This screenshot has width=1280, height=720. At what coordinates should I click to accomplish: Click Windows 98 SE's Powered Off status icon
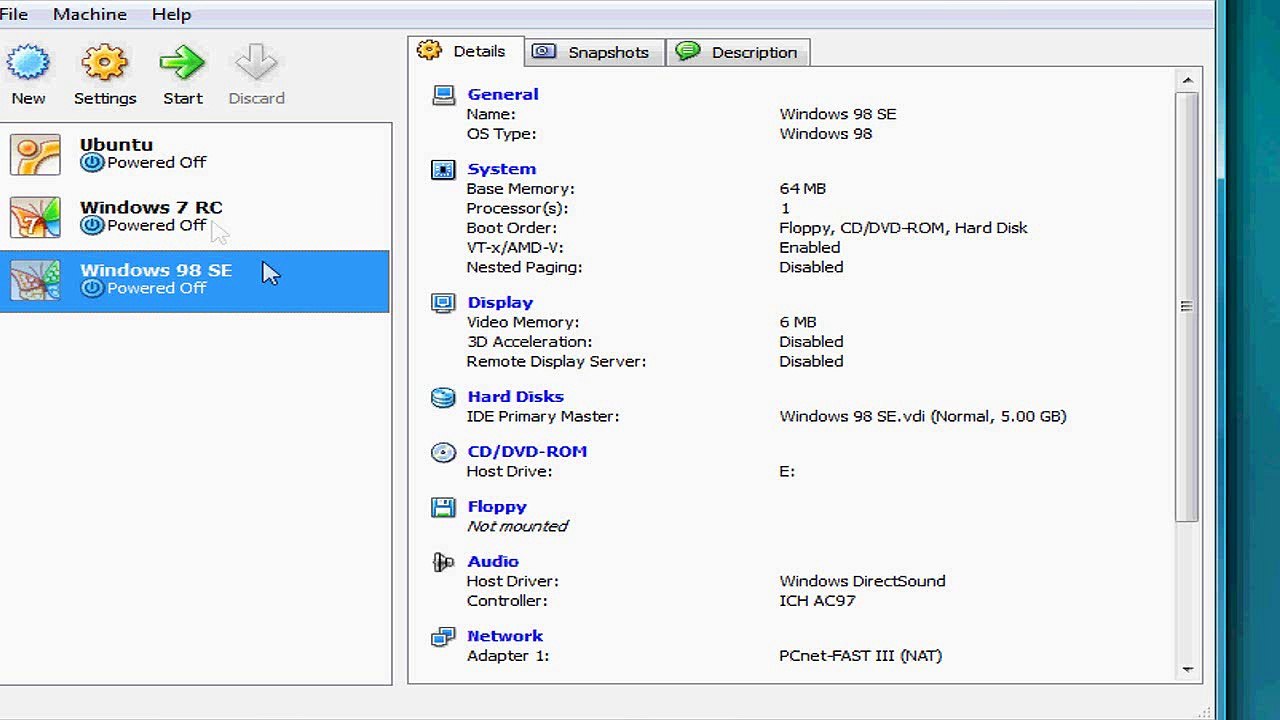(92, 288)
